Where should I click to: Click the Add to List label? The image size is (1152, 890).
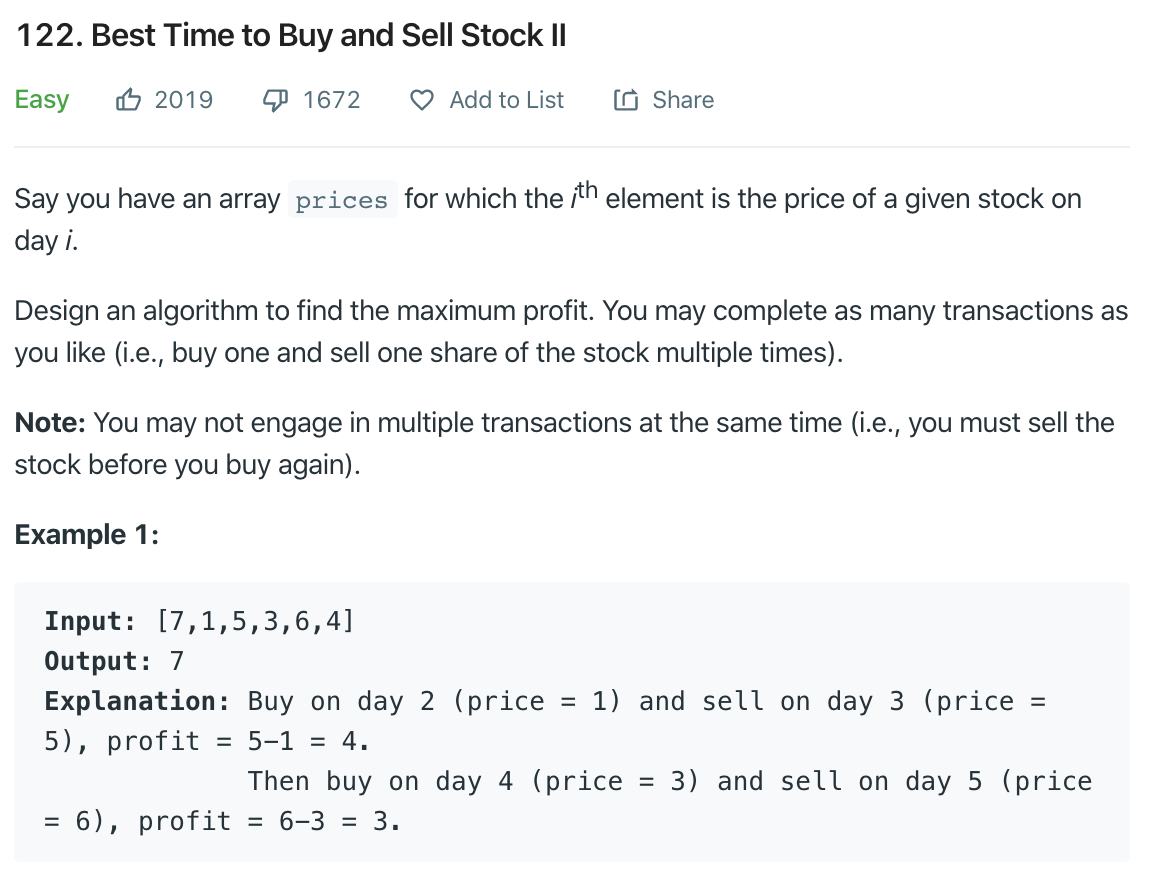click(506, 100)
